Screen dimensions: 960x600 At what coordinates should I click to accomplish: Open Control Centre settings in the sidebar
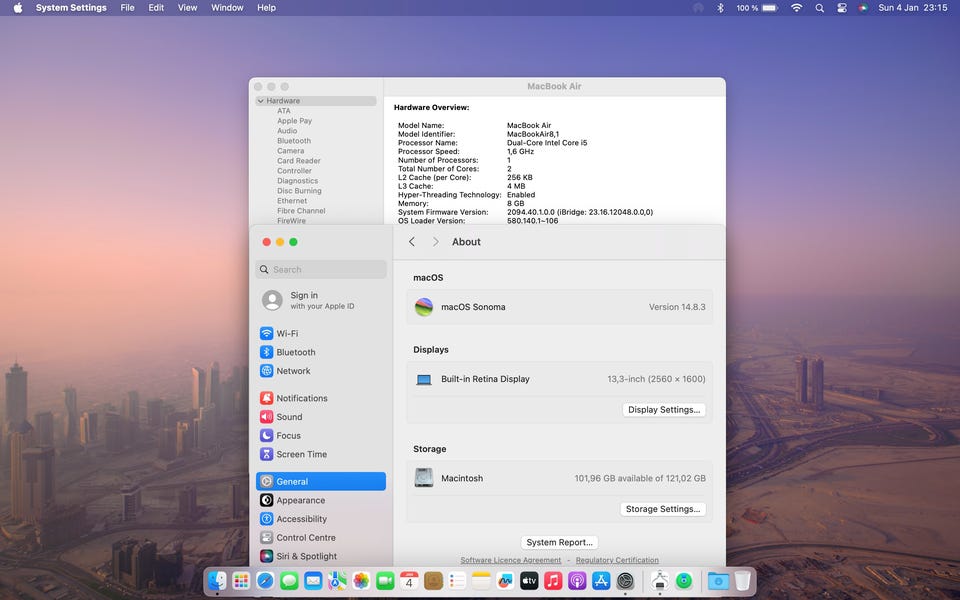(305, 538)
